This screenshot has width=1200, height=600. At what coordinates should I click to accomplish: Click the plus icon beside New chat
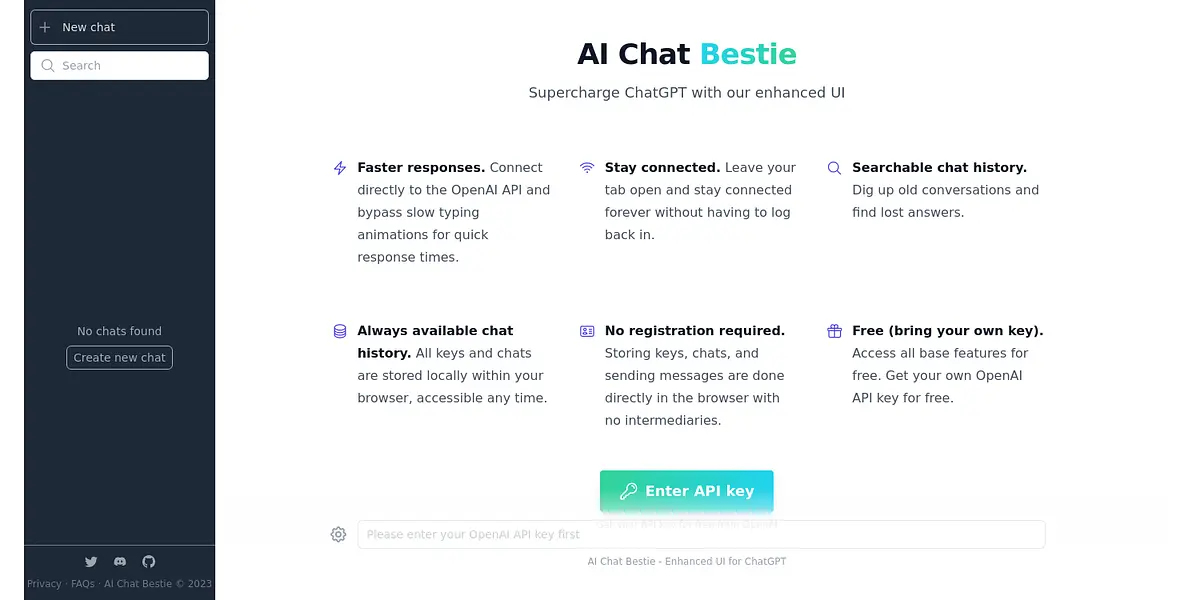pyautogui.click(x=45, y=27)
